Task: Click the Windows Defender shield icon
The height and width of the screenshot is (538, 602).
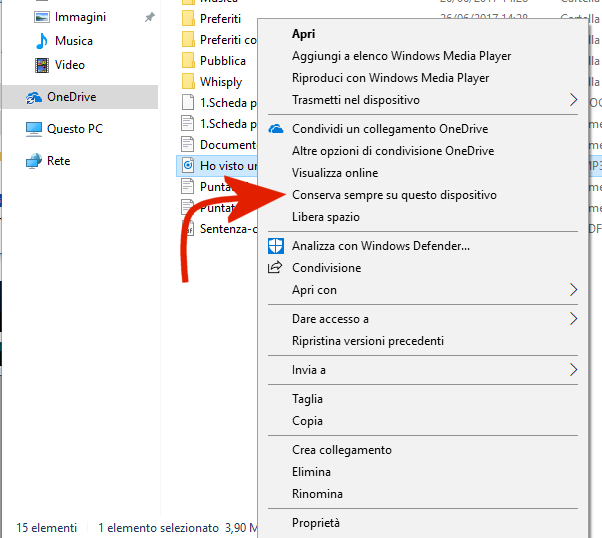Action: [276, 246]
